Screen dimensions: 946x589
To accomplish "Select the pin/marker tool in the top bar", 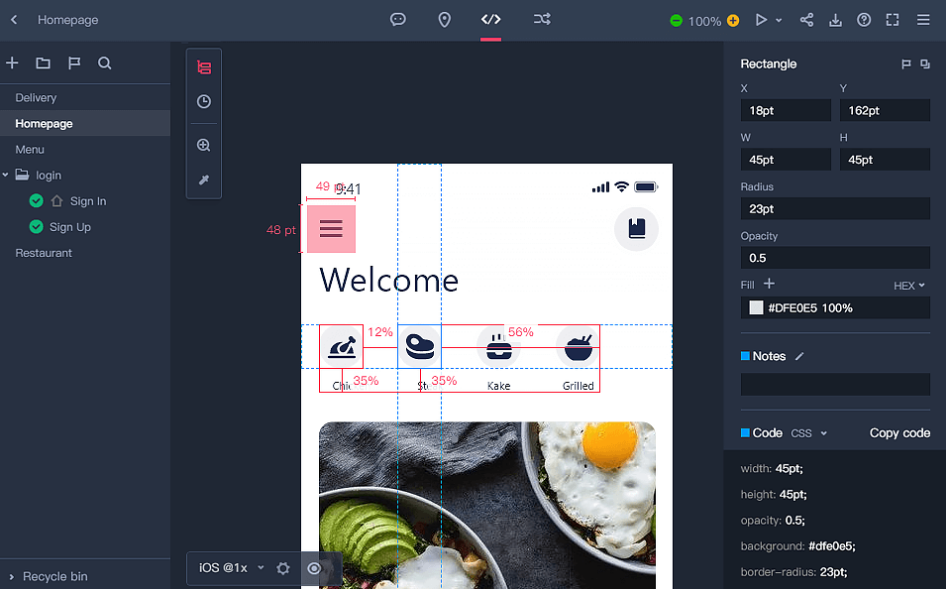I will point(445,19).
